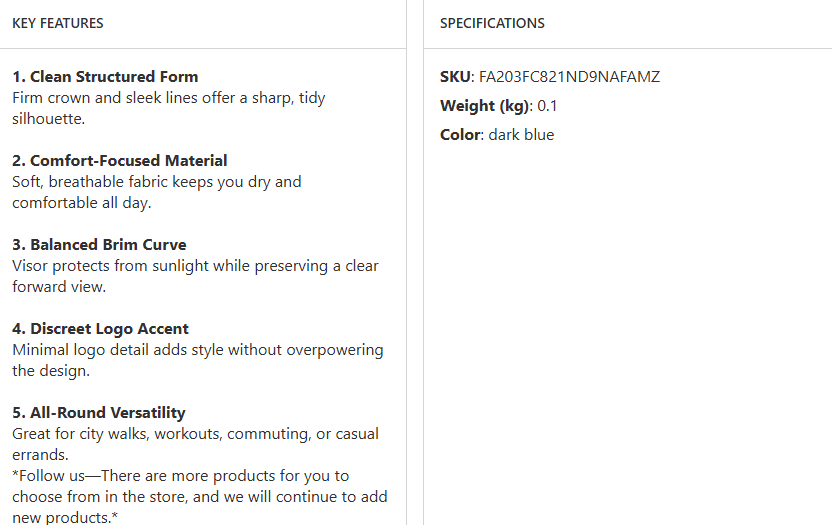The image size is (832, 525).
Task: Click the "Soft, breathable fabric" description text
Action: 156,182
